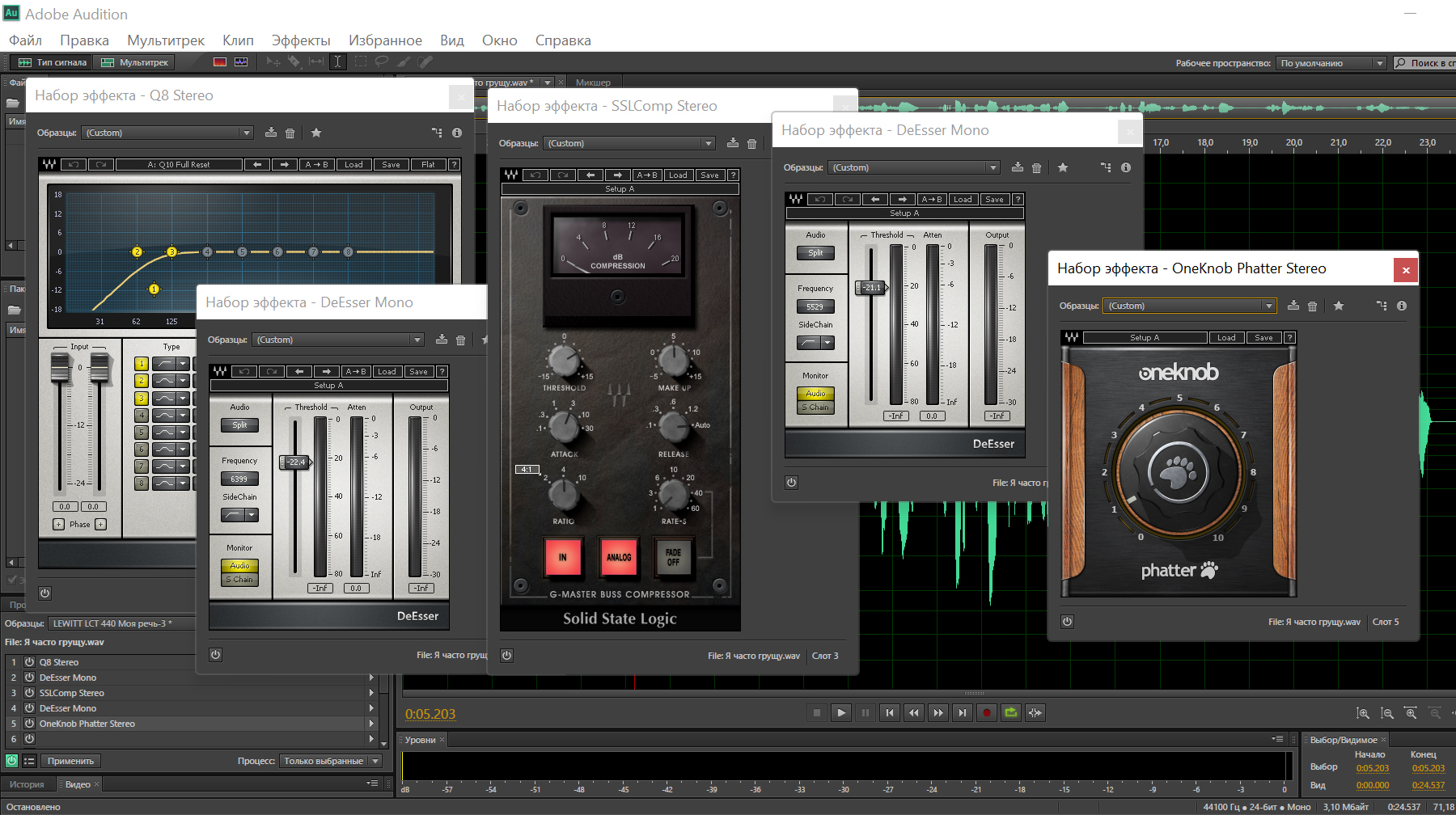
Task: Open Процесс Только выбранные dropdown
Action: (331, 761)
